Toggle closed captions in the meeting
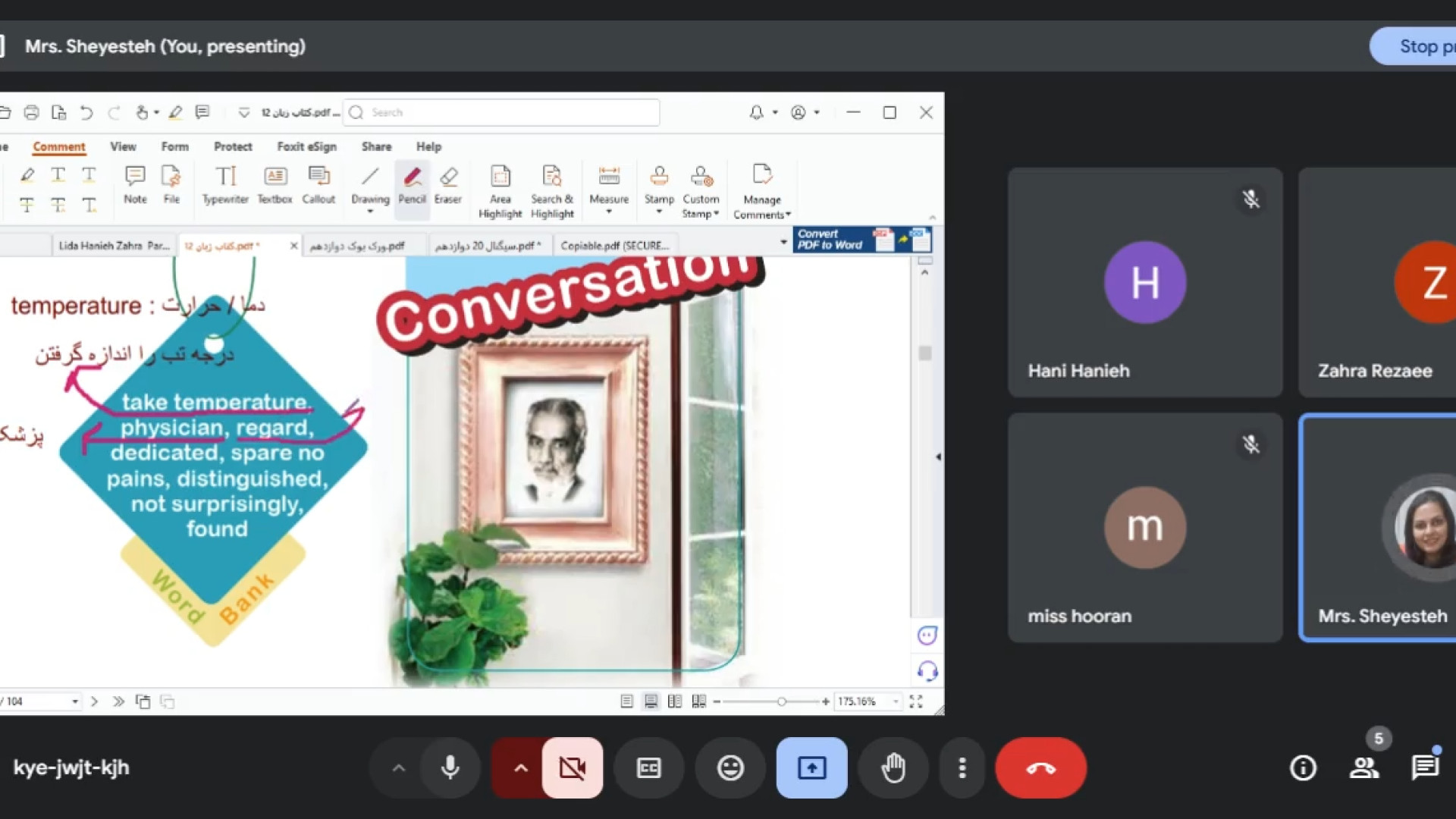Viewport: 1456px width, 819px height. 648,768
